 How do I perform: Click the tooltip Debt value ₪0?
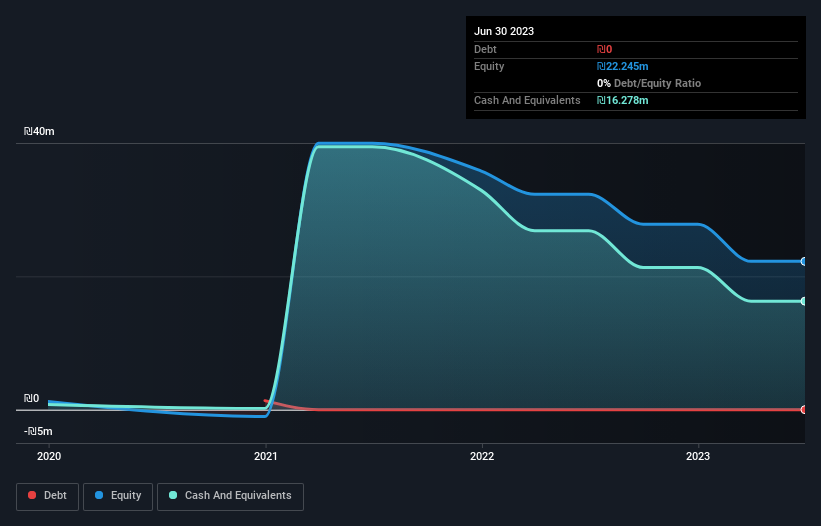604,49
